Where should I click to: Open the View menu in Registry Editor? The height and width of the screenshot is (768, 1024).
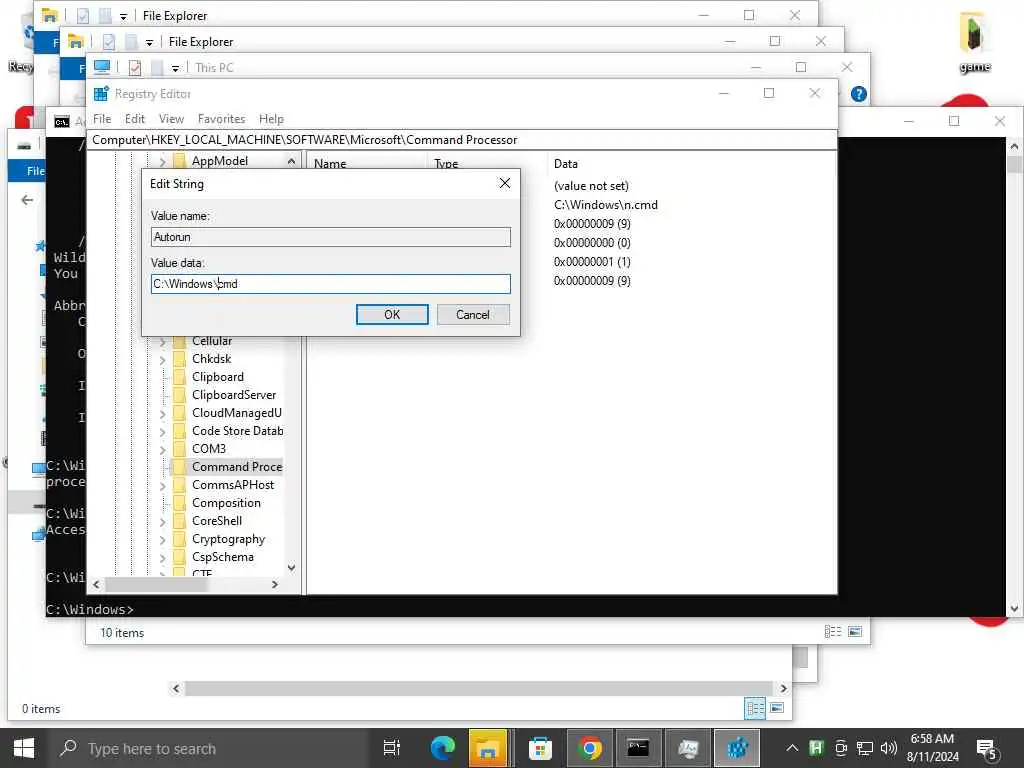click(x=171, y=119)
